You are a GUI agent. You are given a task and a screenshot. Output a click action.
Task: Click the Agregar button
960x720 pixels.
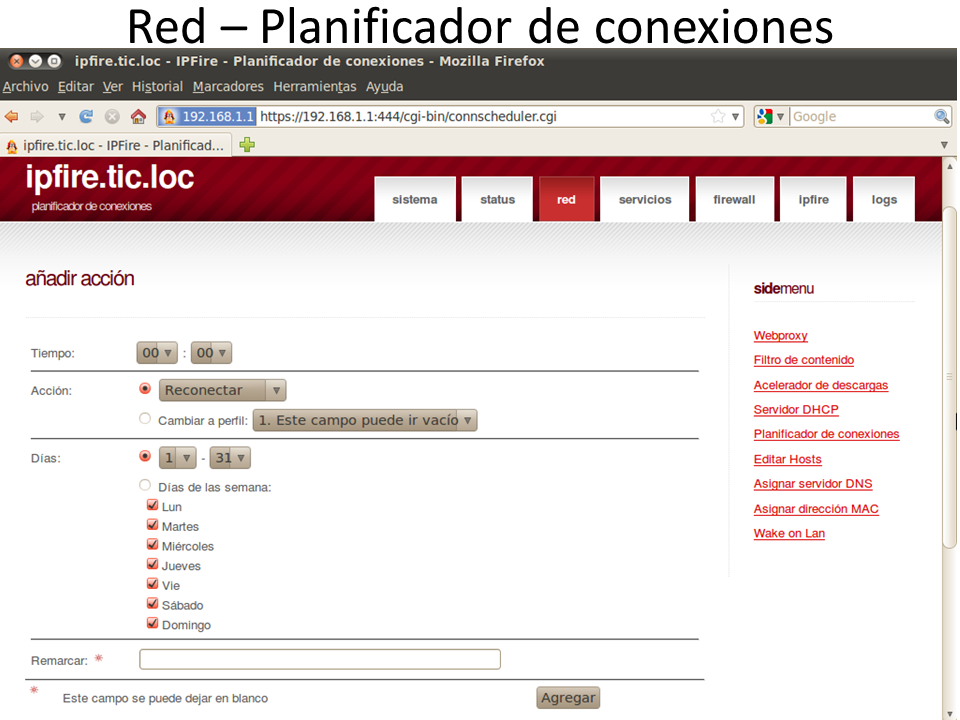[568, 698]
